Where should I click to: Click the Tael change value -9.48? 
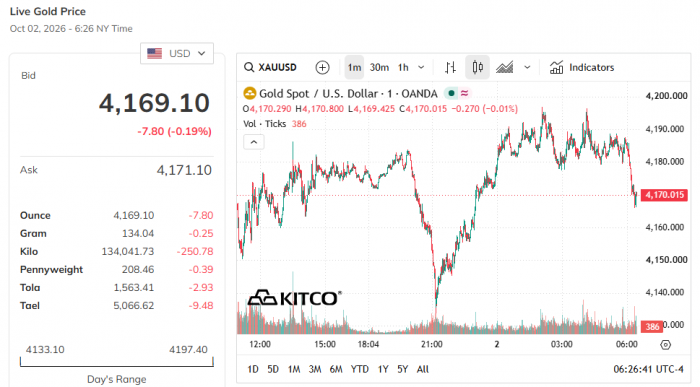(201, 306)
